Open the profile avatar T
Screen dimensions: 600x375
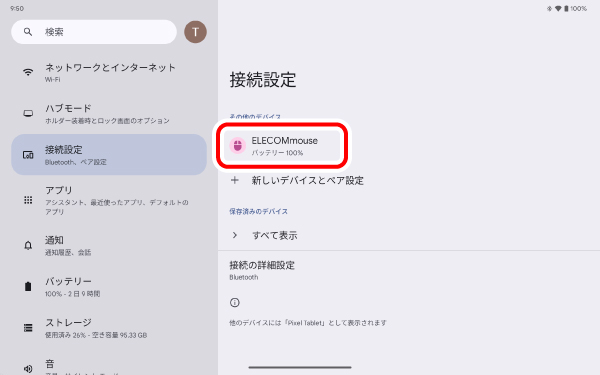point(195,32)
